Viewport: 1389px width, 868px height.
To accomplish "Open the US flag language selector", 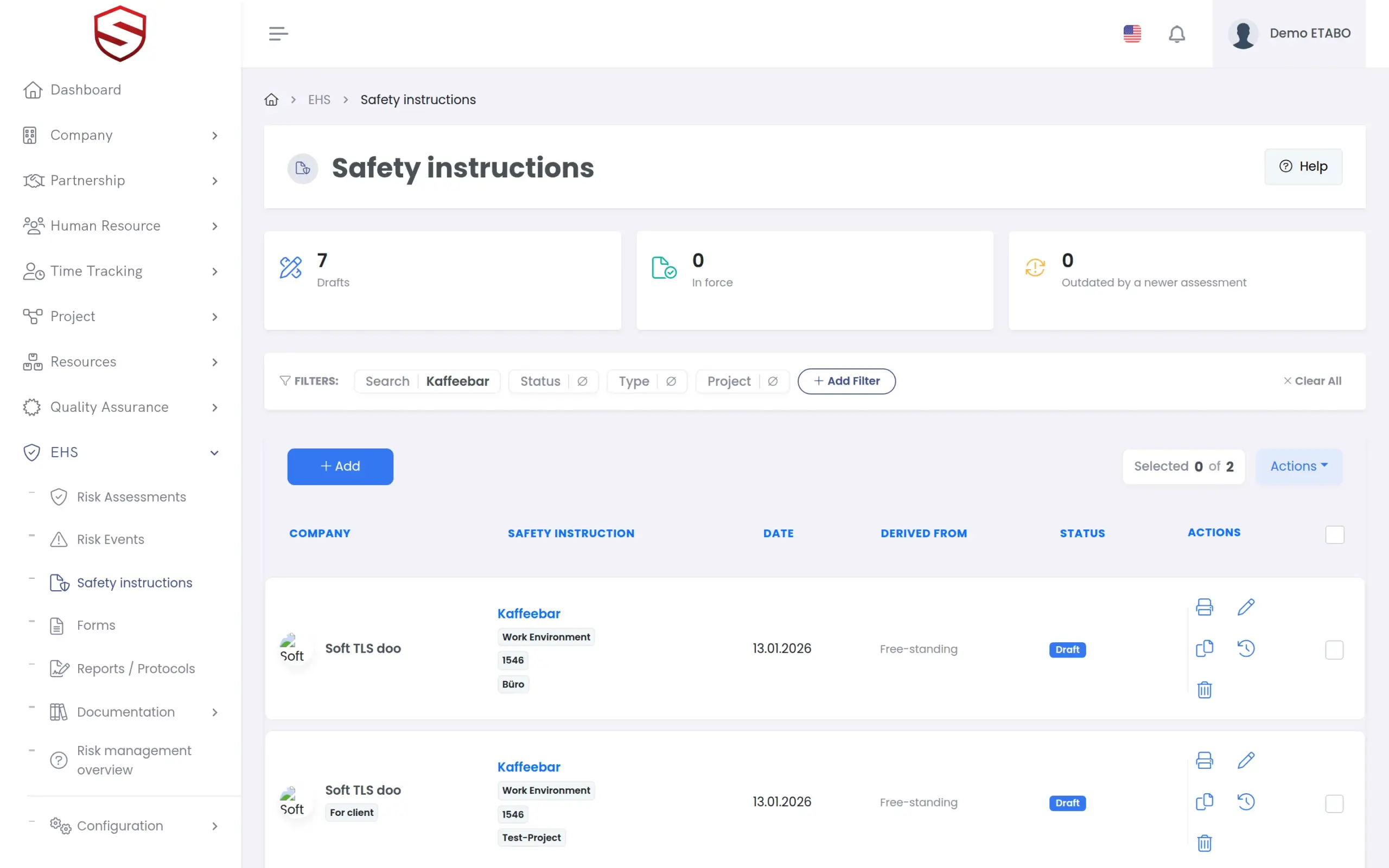I will click(1132, 33).
